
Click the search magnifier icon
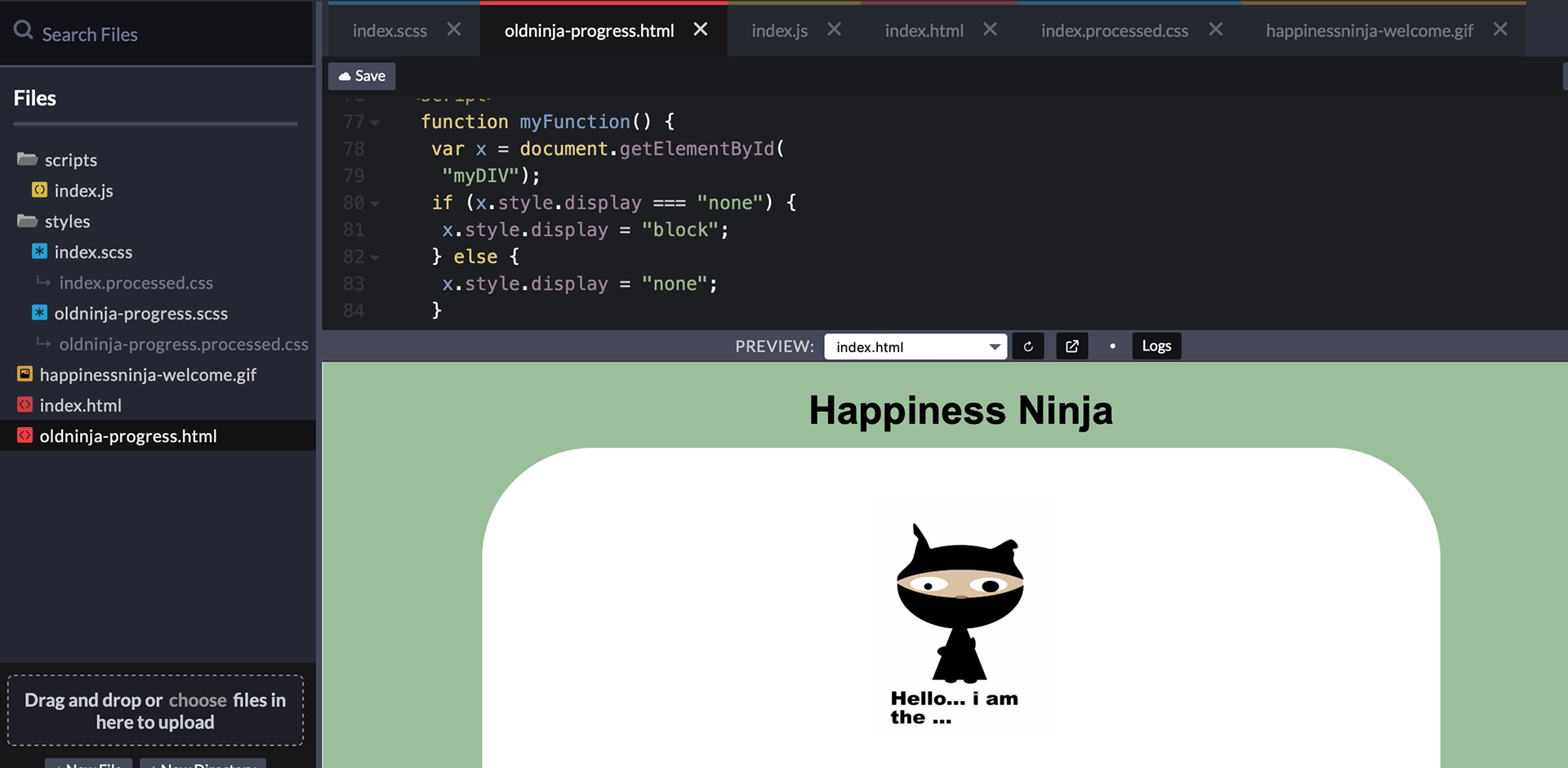pos(24,31)
